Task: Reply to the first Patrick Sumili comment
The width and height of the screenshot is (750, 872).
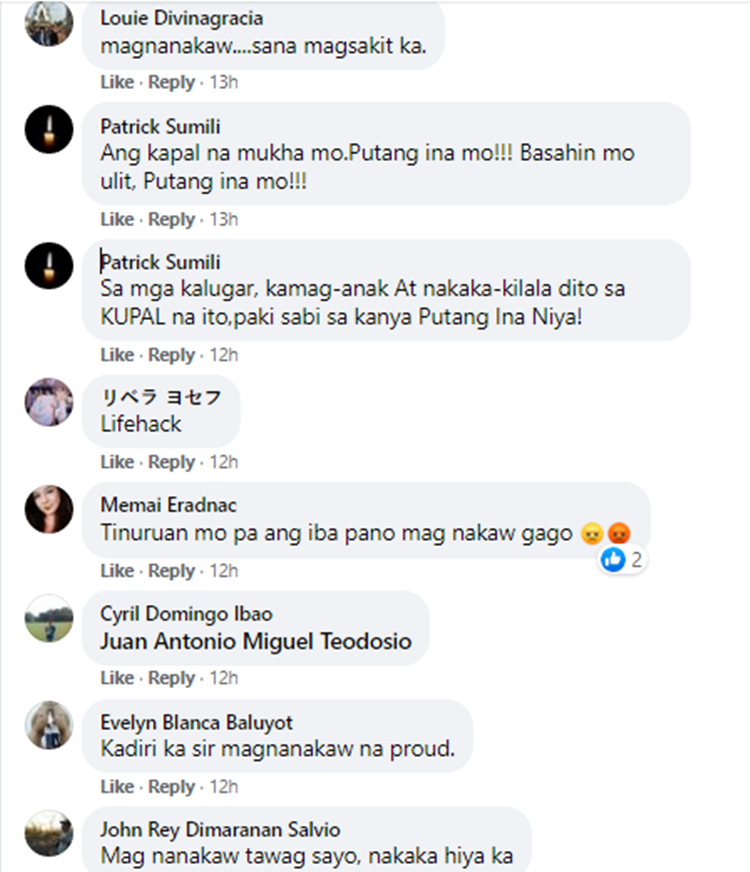Action: [171, 220]
